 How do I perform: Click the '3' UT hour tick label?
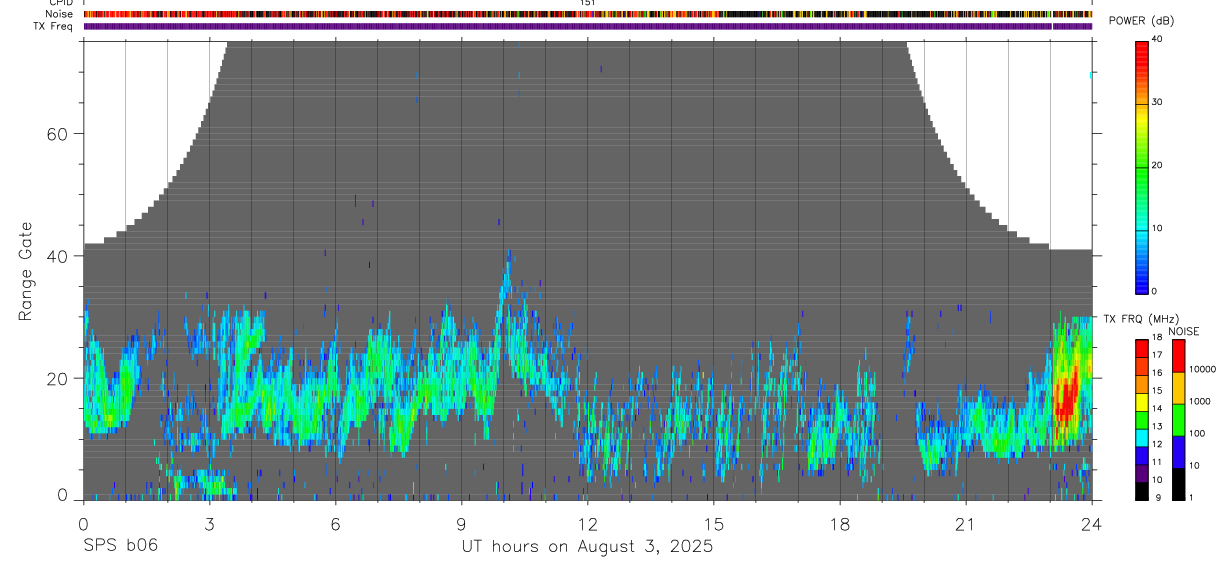[209, 524]
